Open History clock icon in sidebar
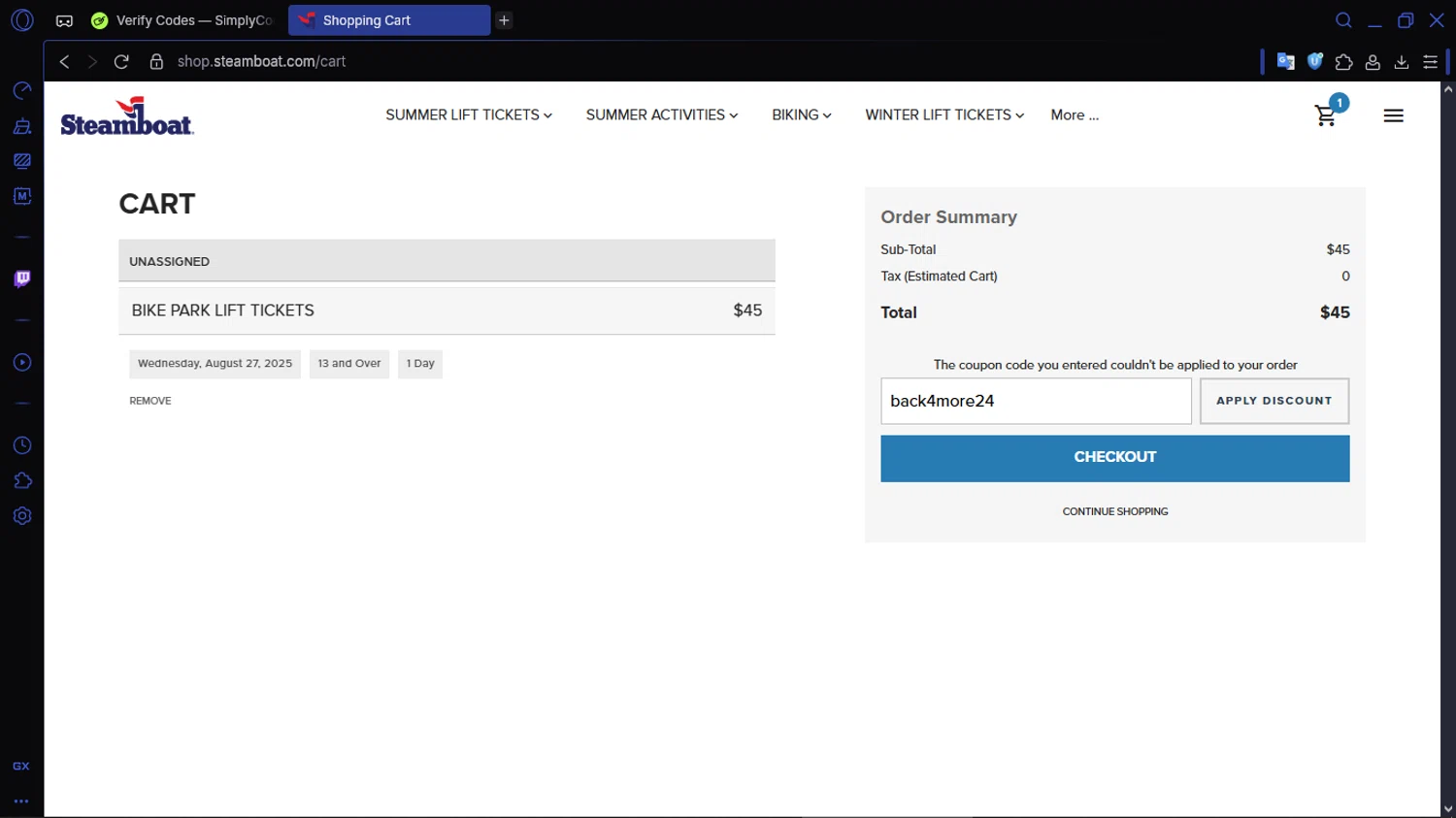The image size is (1456, 818). [22, 445]
